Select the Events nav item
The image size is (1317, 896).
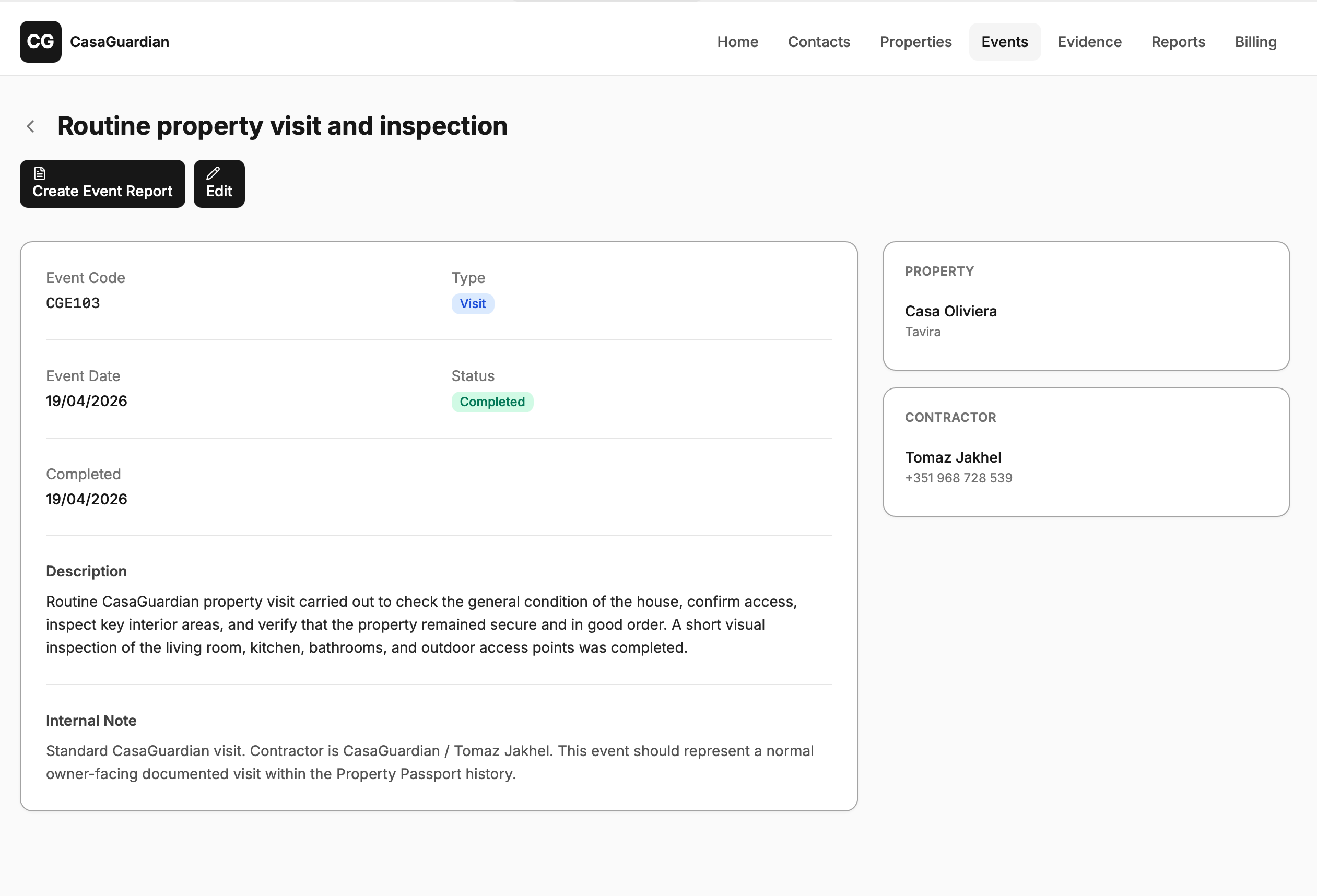(1004, 41)
